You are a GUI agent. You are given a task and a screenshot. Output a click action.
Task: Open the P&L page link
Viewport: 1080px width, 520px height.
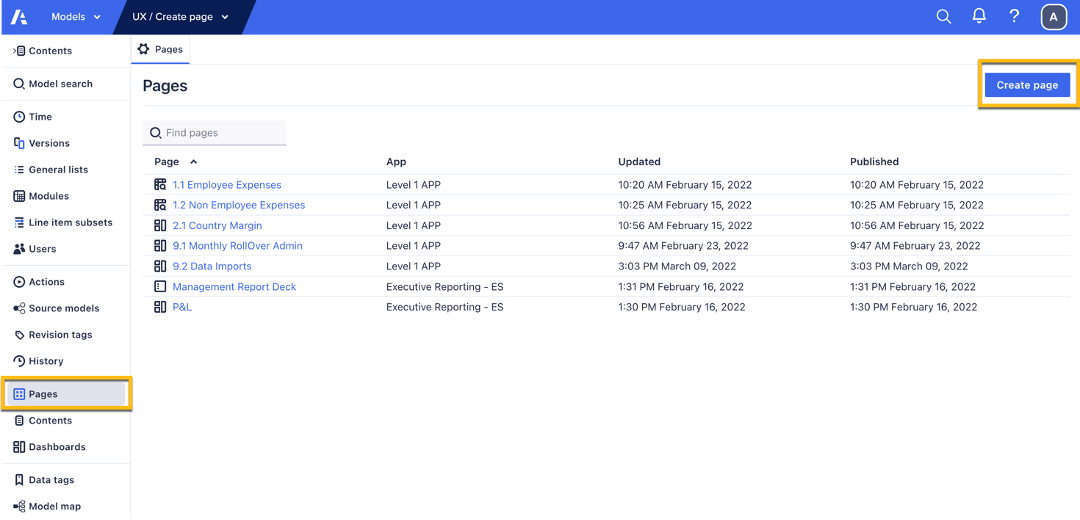click(182, 307)
